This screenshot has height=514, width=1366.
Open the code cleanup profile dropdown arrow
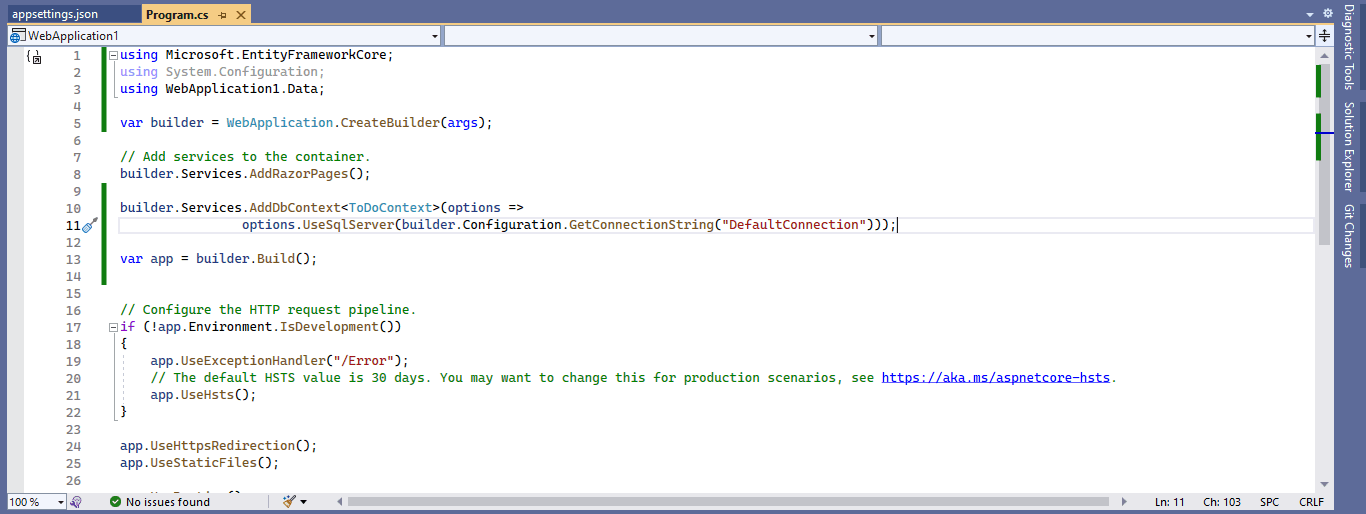coord(303,502)
